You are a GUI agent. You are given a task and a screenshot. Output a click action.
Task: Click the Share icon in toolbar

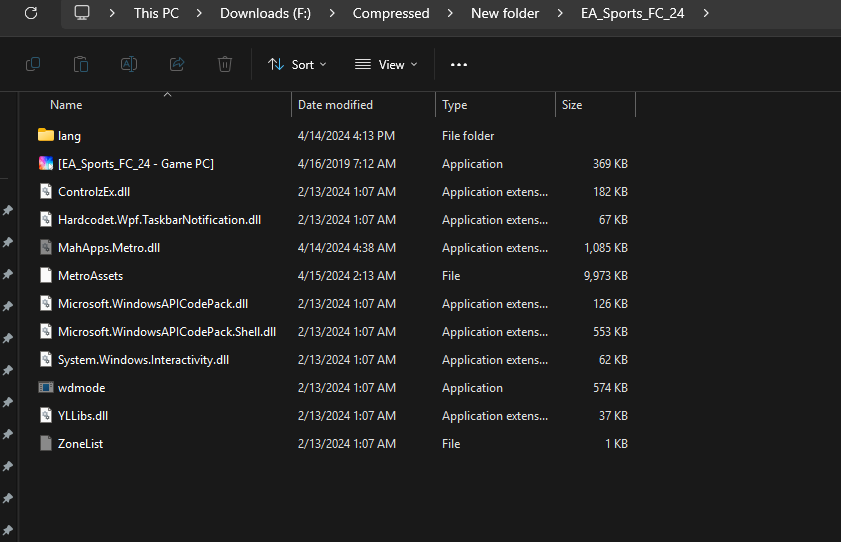pos(177,64)
